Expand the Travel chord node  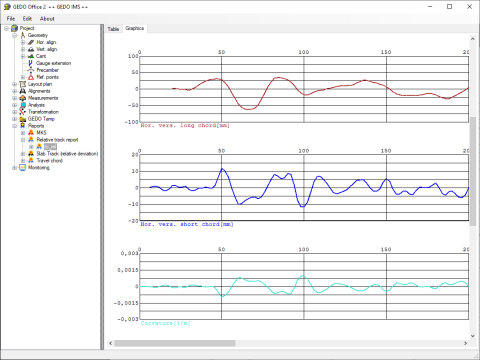23,161
